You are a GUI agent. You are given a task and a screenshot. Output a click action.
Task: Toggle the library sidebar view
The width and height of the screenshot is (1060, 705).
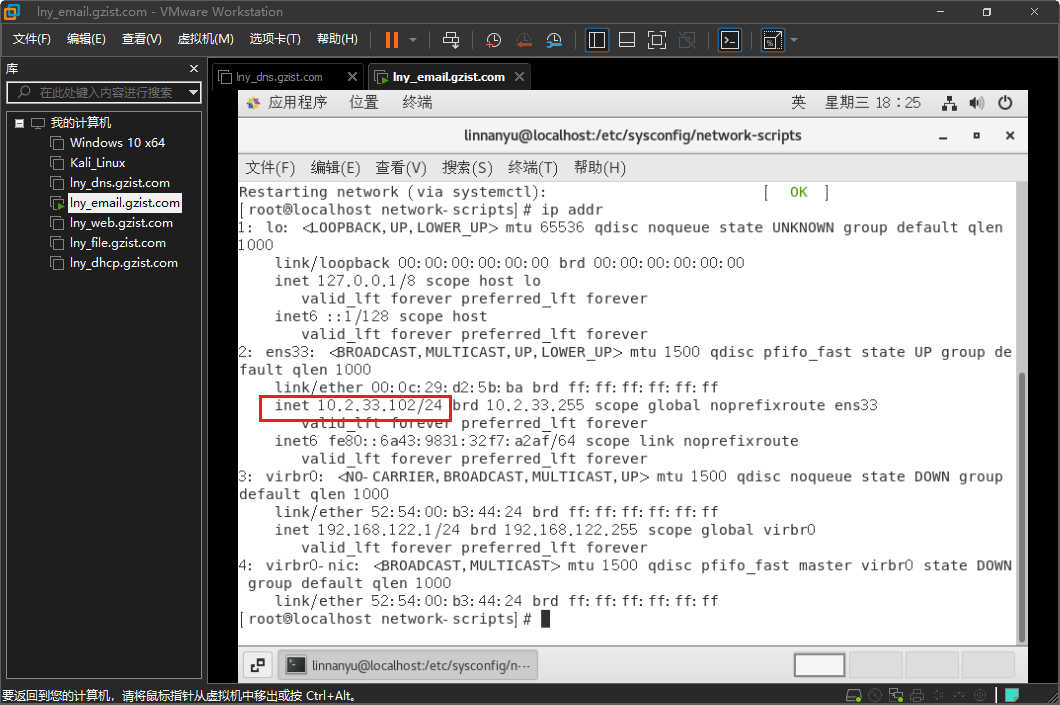pyautogui.click(x=597, y=40)
